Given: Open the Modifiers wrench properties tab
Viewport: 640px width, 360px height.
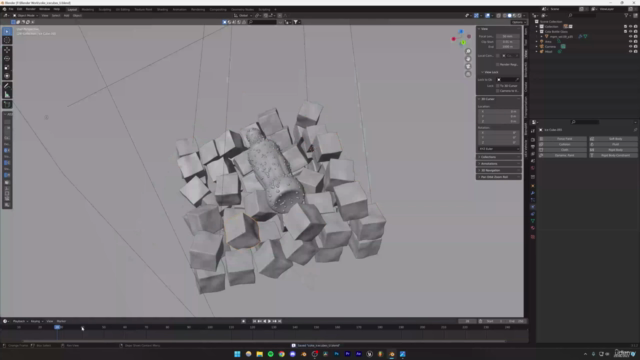Looking at the screenshot, I should pyautogui.click(x=533, y=193).
